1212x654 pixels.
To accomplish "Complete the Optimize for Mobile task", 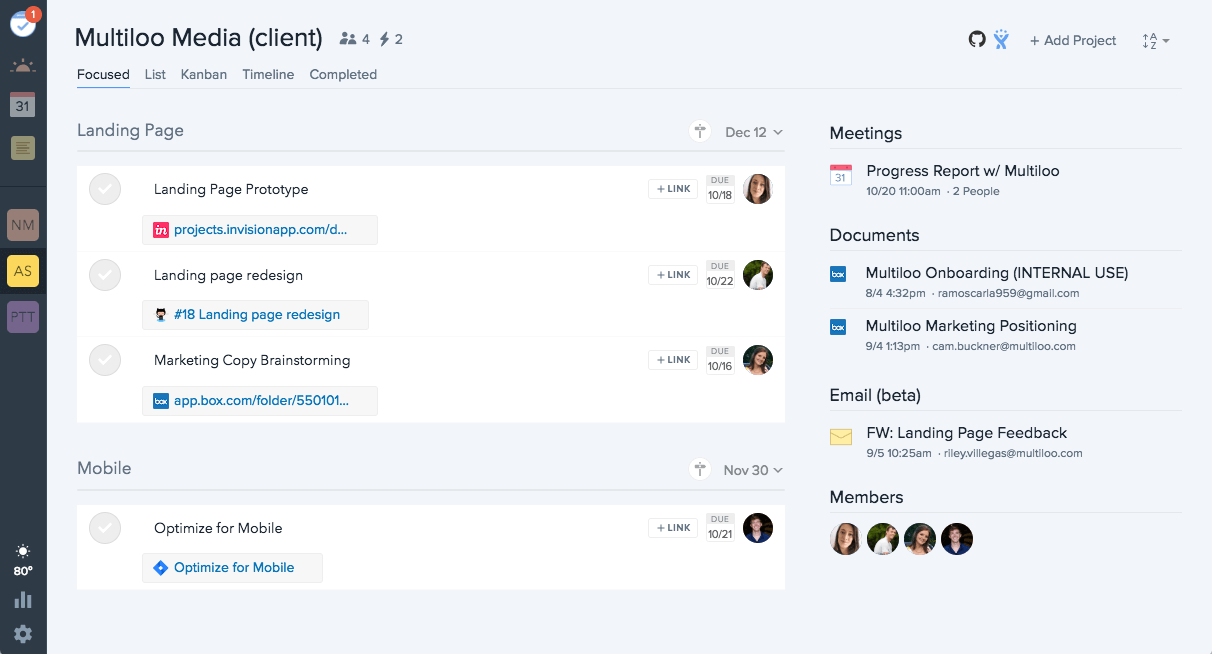I will pyautogui.click(x=105, y=528).
